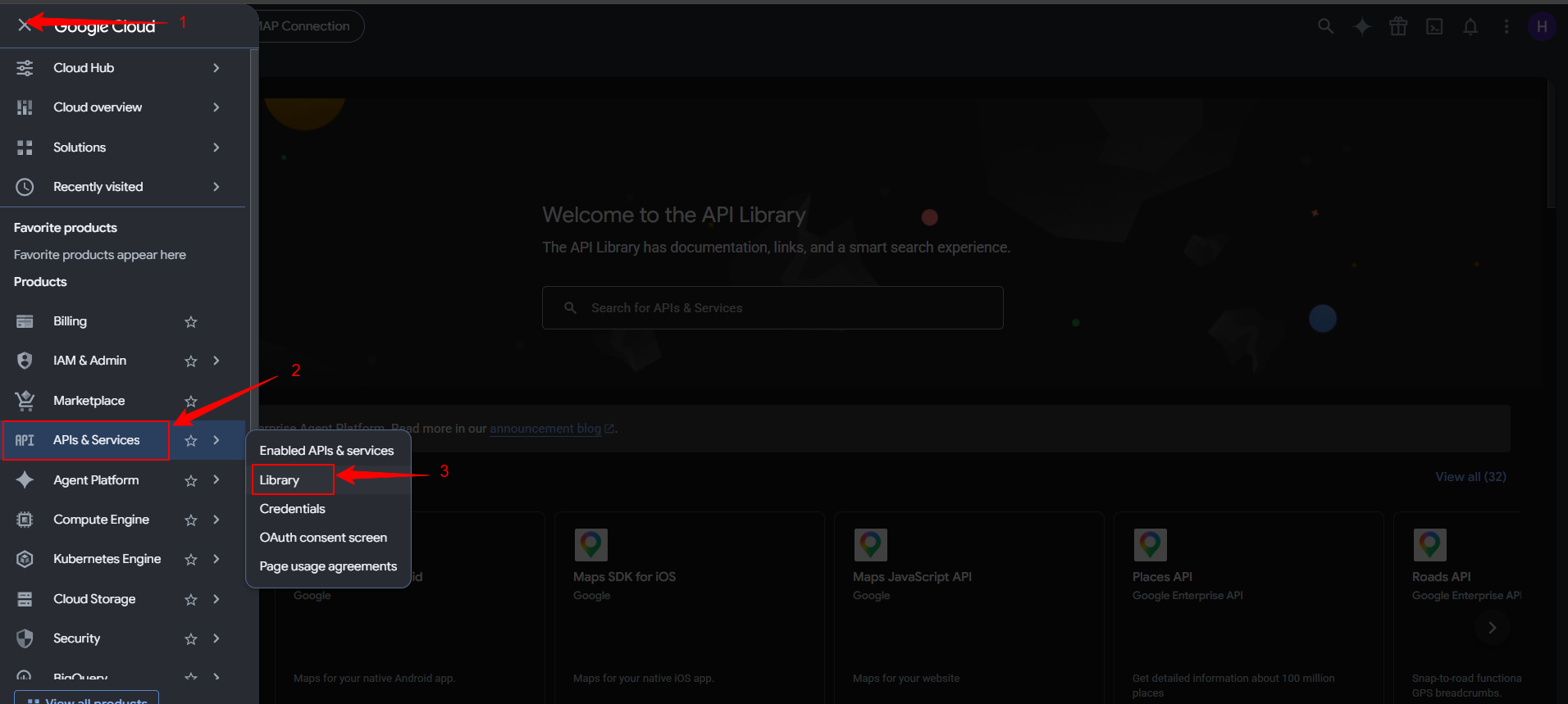Expand the Security submenu chevron
The width and height of the screenshot is (1568, 704).
217,638
